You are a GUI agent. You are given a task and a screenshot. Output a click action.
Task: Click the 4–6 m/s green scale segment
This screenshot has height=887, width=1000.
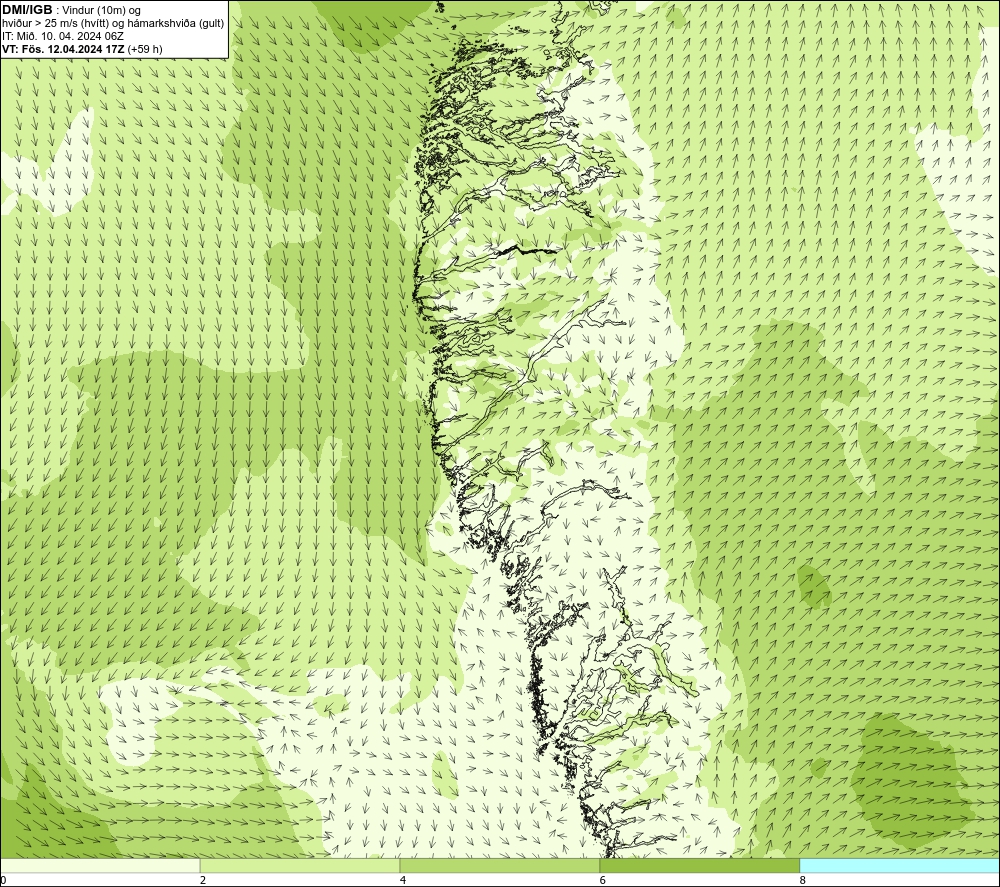click(x=499, y=865)
